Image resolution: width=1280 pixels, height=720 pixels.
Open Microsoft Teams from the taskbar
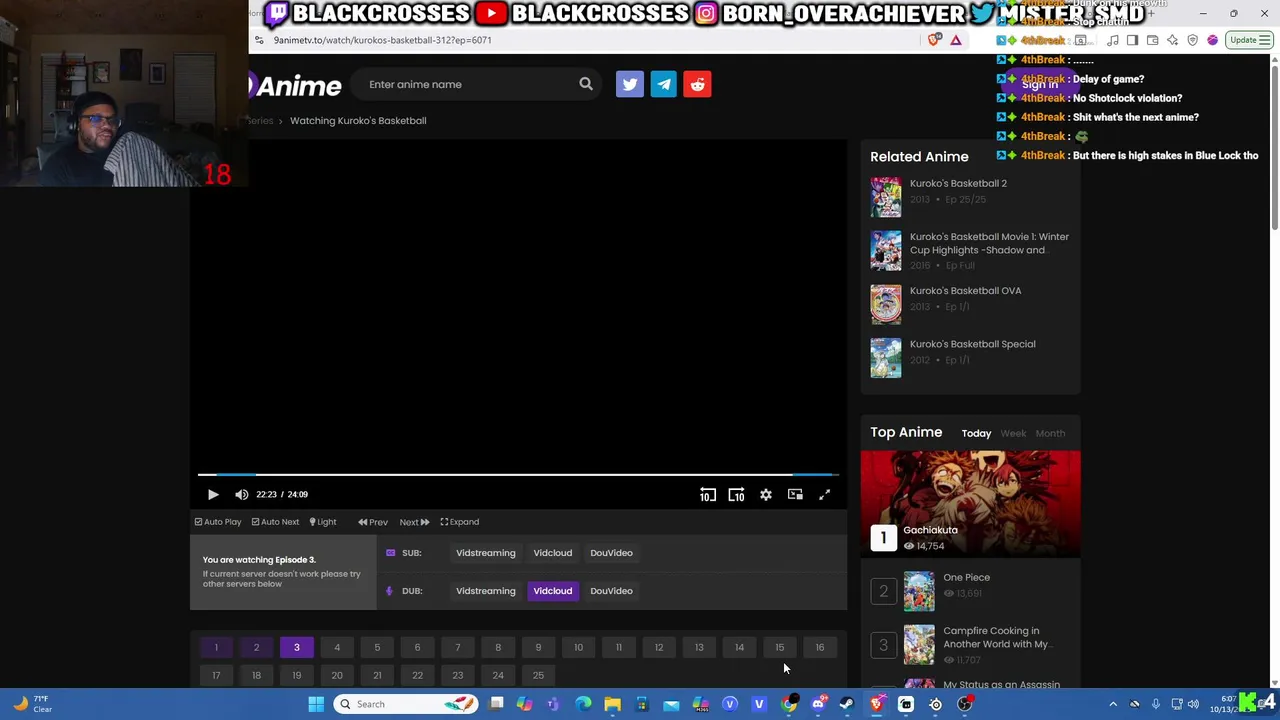click(553, 704)
